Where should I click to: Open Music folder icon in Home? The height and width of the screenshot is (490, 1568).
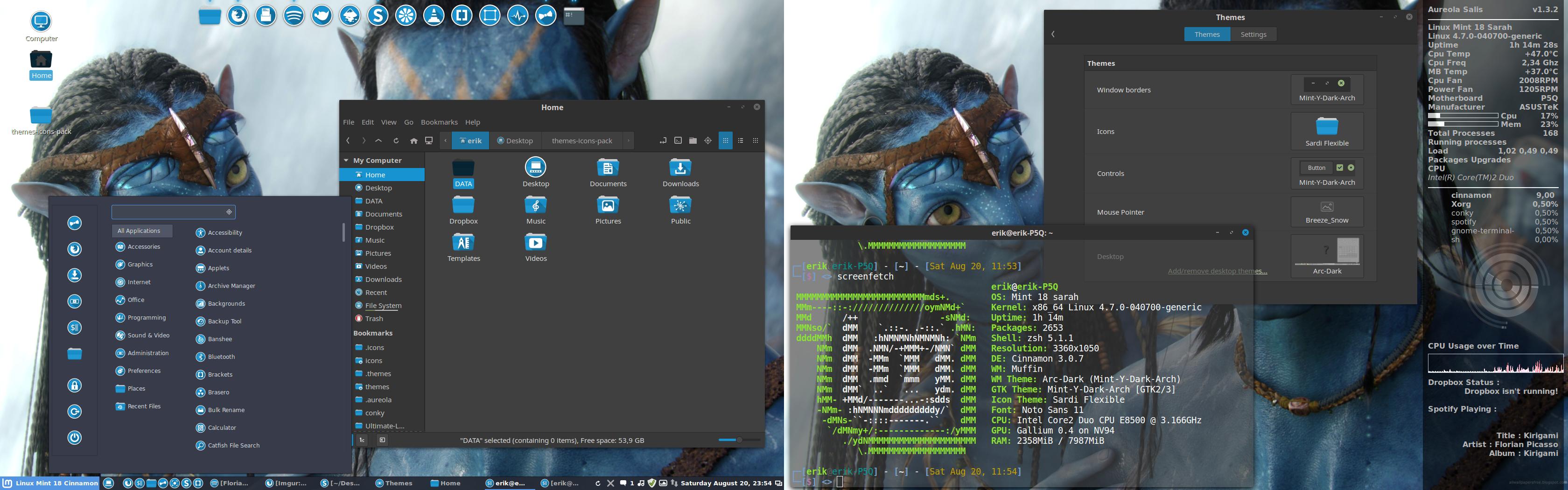[x=536, y=210]
